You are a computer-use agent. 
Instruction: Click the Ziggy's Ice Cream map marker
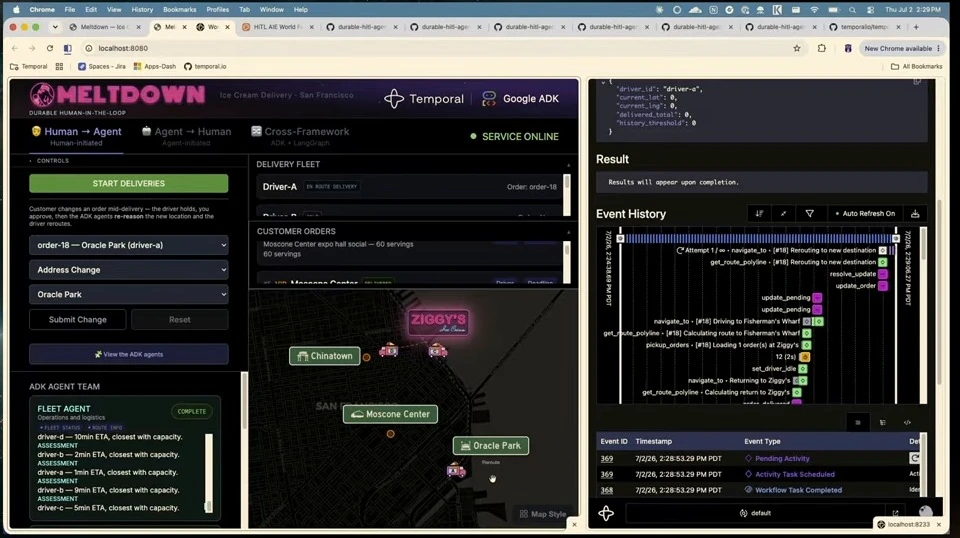[x=438, y=322]
